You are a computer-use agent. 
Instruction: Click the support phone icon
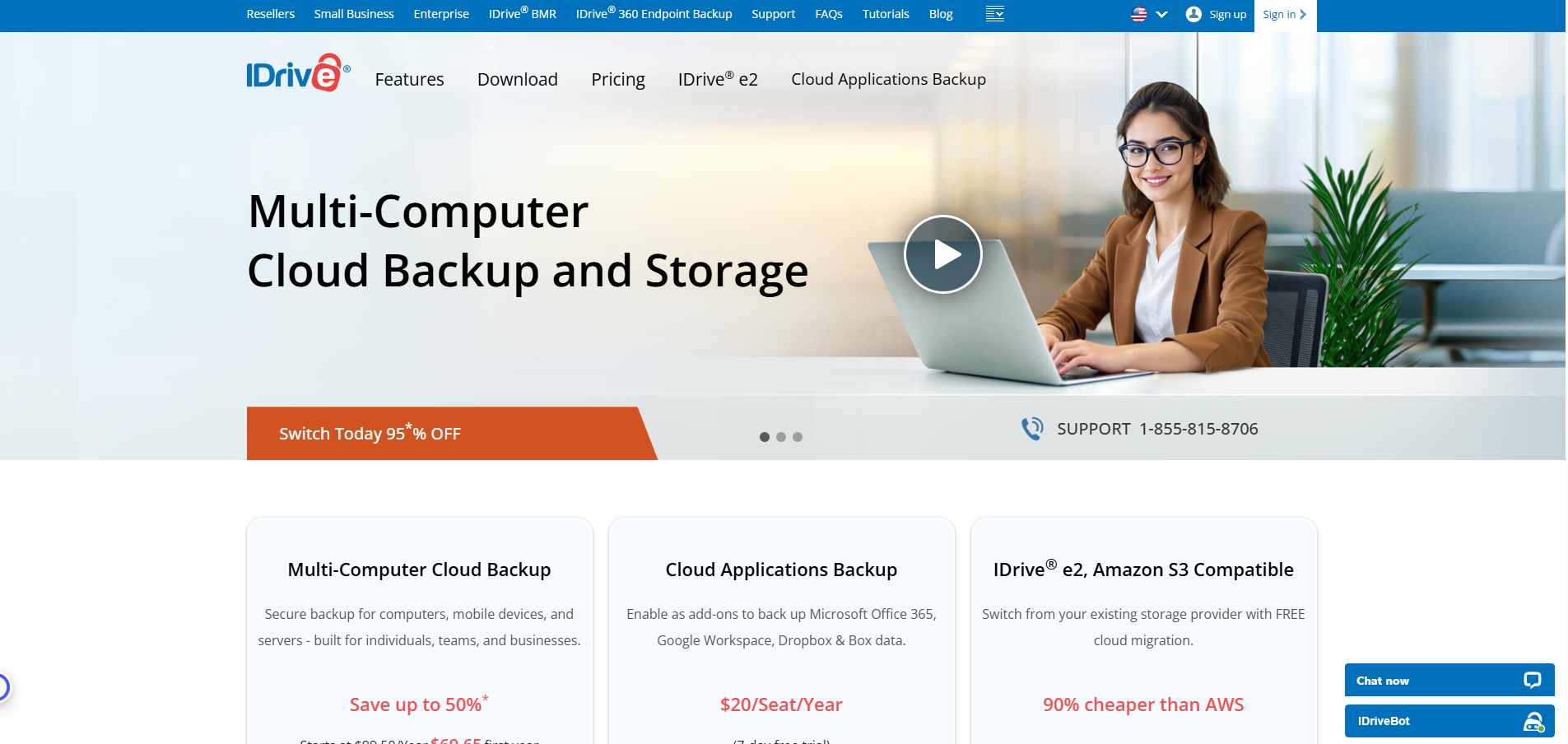pyautogui.click(x=1032, y=429)
